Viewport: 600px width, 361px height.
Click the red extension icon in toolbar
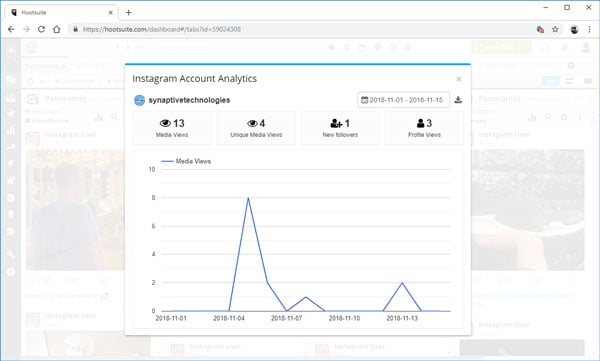[540, 29]
